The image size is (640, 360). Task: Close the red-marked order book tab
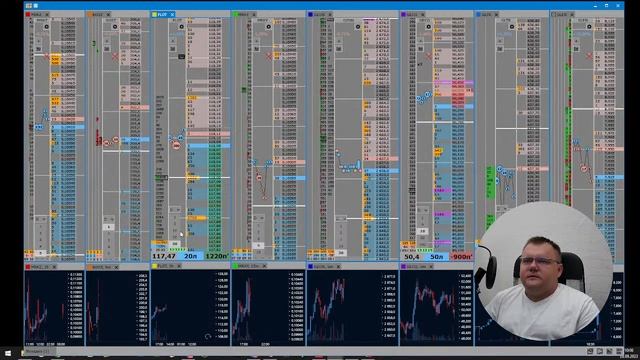47,14
